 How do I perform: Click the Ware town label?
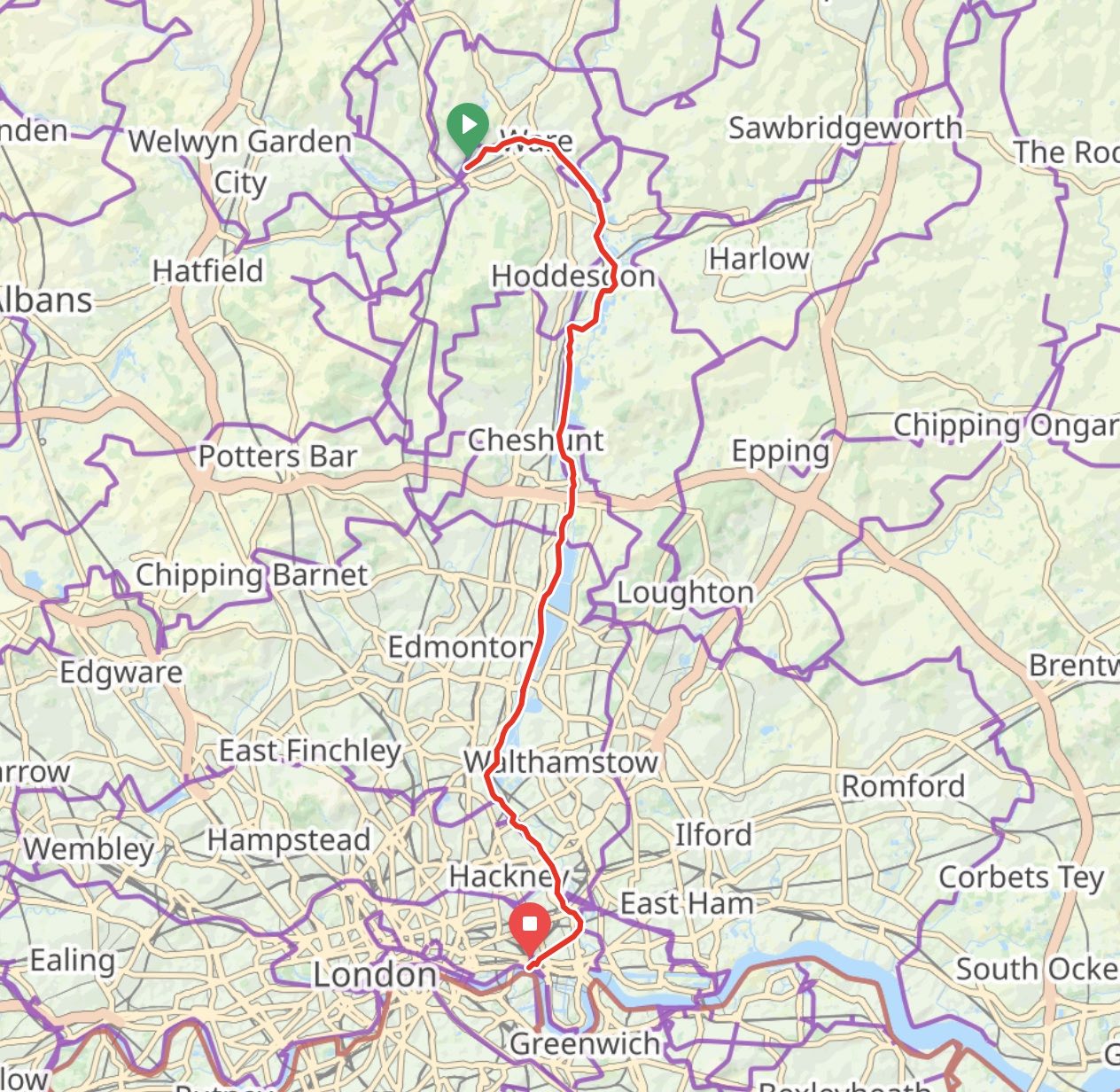537,142
